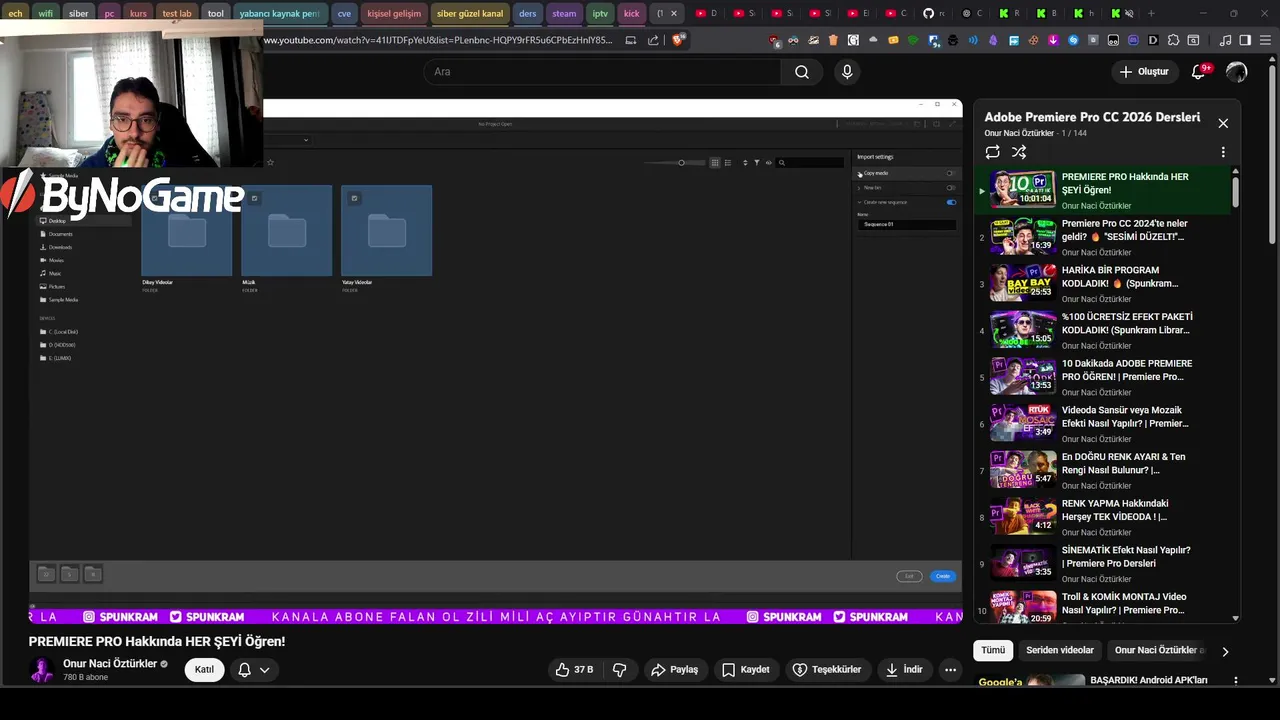This screenshot has height=720, width=1280.
Task: Open YouTube notifications bell with 9+ badge
Action: click(x=1199, y=72)
